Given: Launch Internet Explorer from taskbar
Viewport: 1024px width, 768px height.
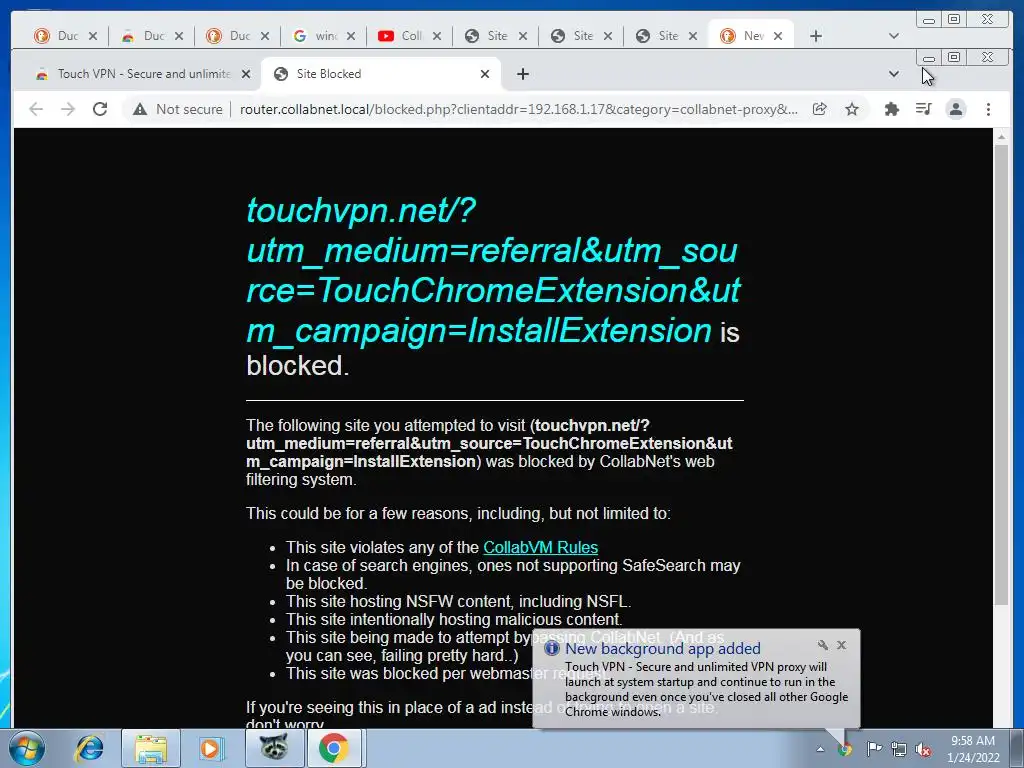Looking at the screenshot, I should 89,748.
